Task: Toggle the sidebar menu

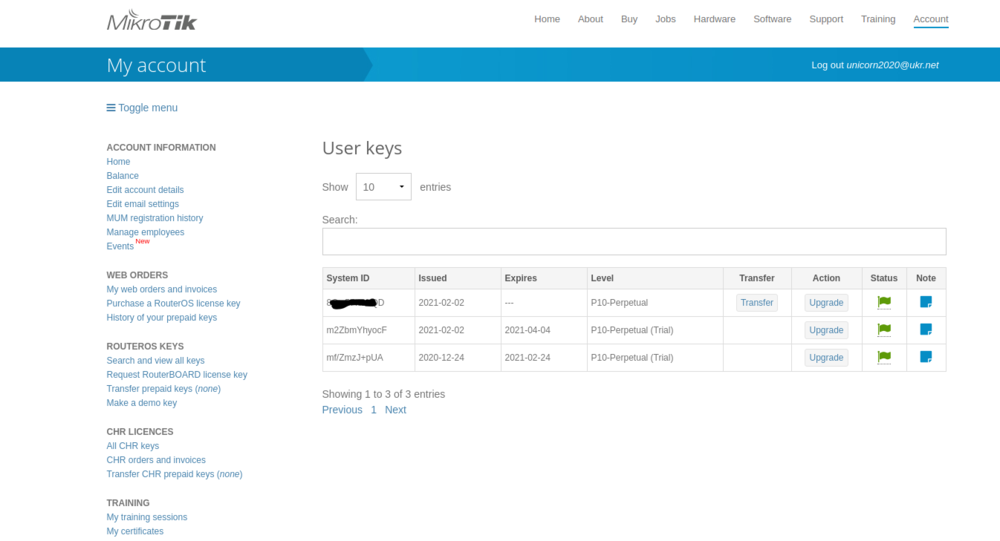Action: tap(142, 108)
